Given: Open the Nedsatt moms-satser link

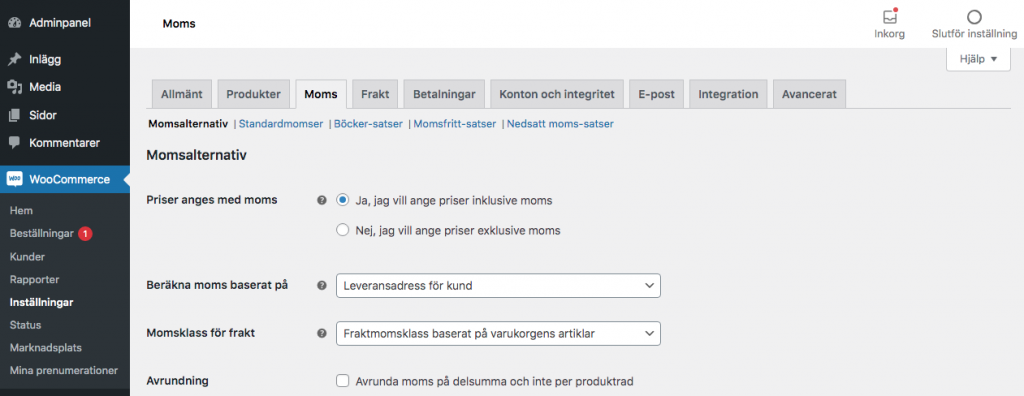Looking at the screenshot, I should pos(560,124).
